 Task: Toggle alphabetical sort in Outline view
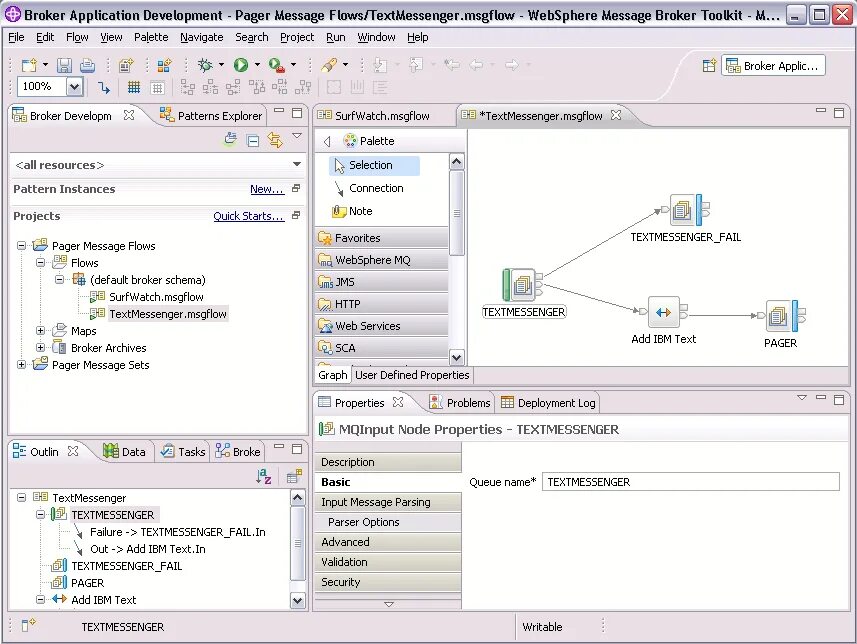coord(263,476)
